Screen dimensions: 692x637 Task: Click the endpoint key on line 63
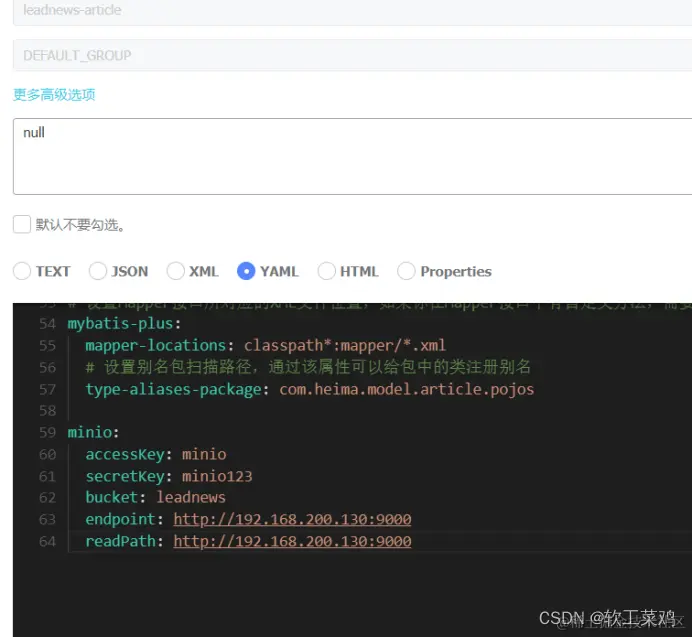coord(120,519)
